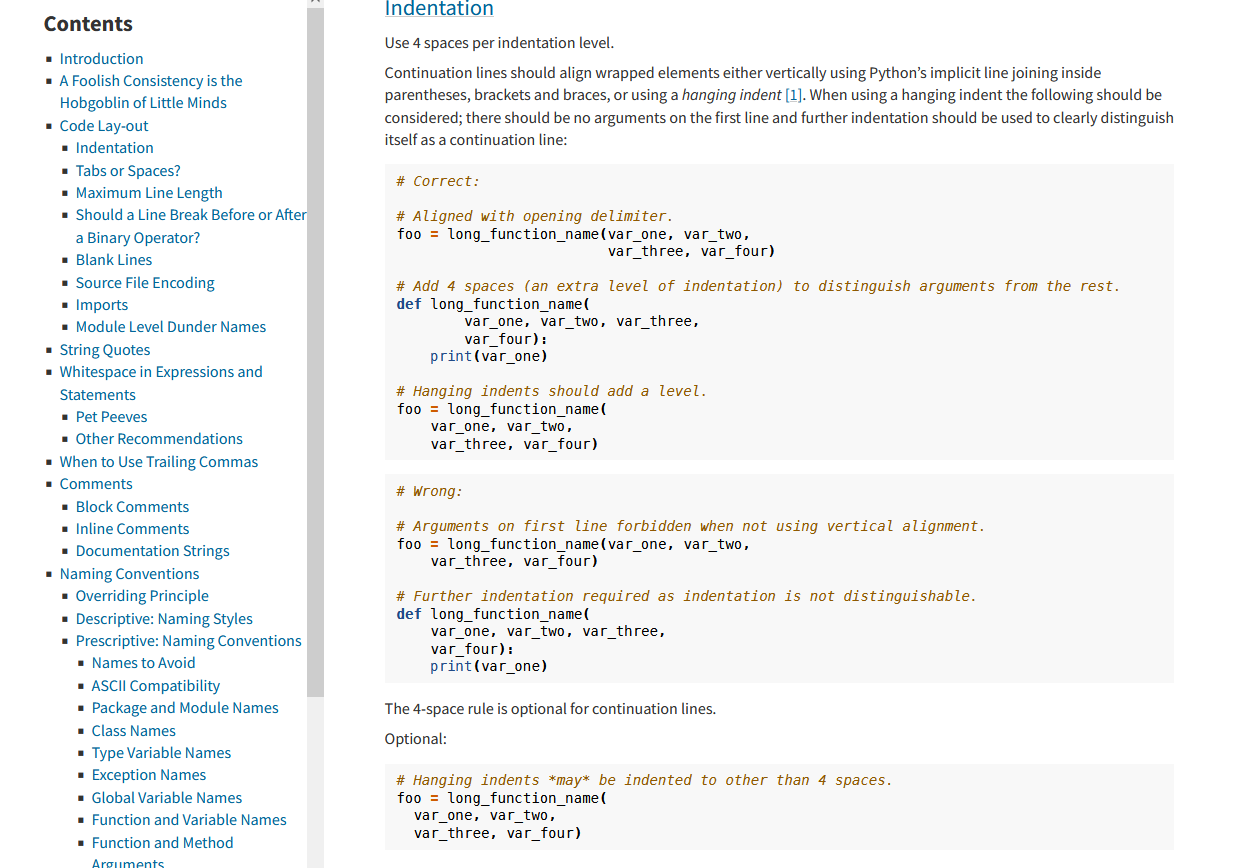Open the Indentation link in Contents sidebar
This screenshot has height=868, width=1239.
pyautogui.click(x=115, y=148)
